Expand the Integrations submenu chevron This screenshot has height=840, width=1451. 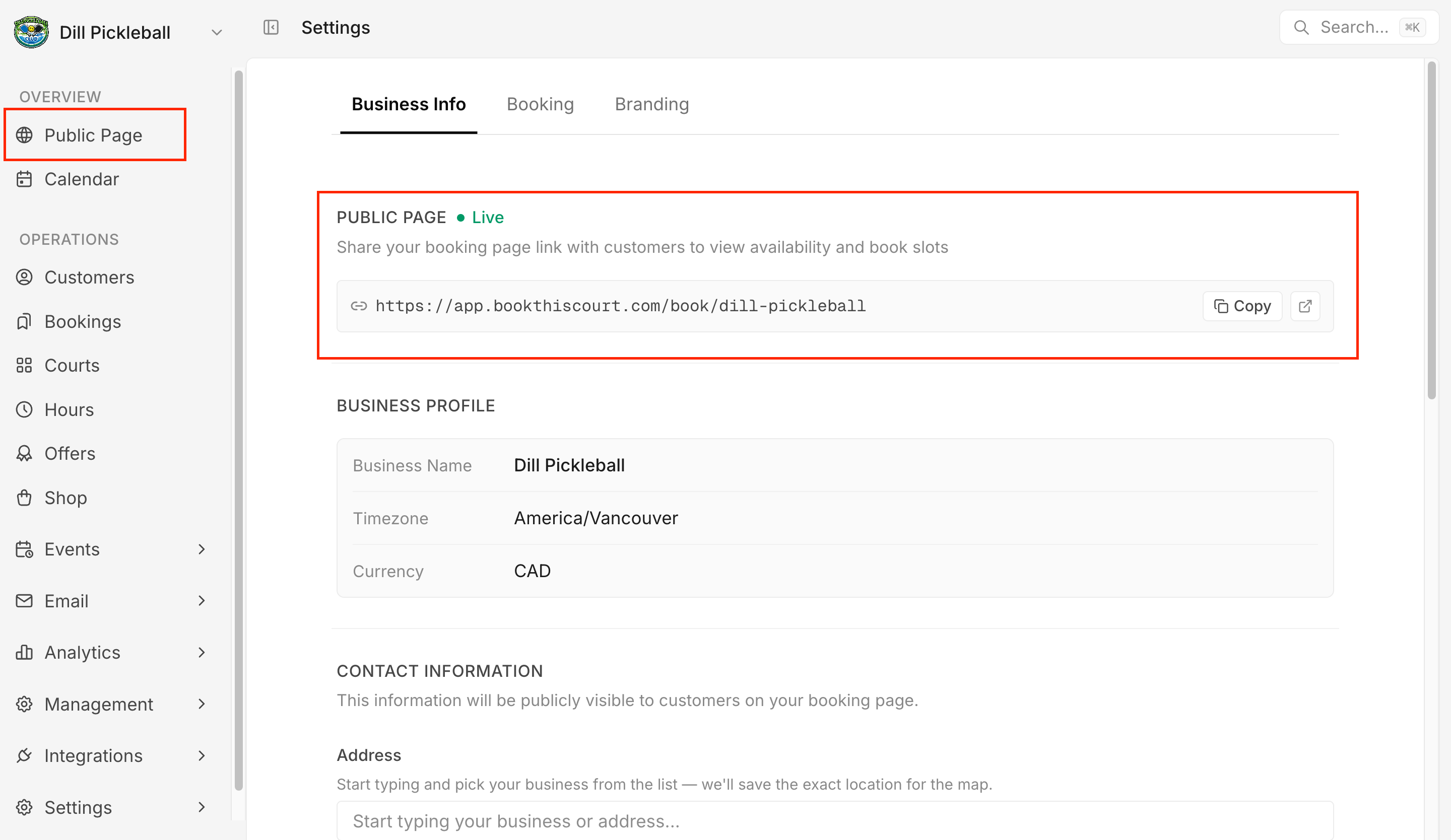point(202,755)
